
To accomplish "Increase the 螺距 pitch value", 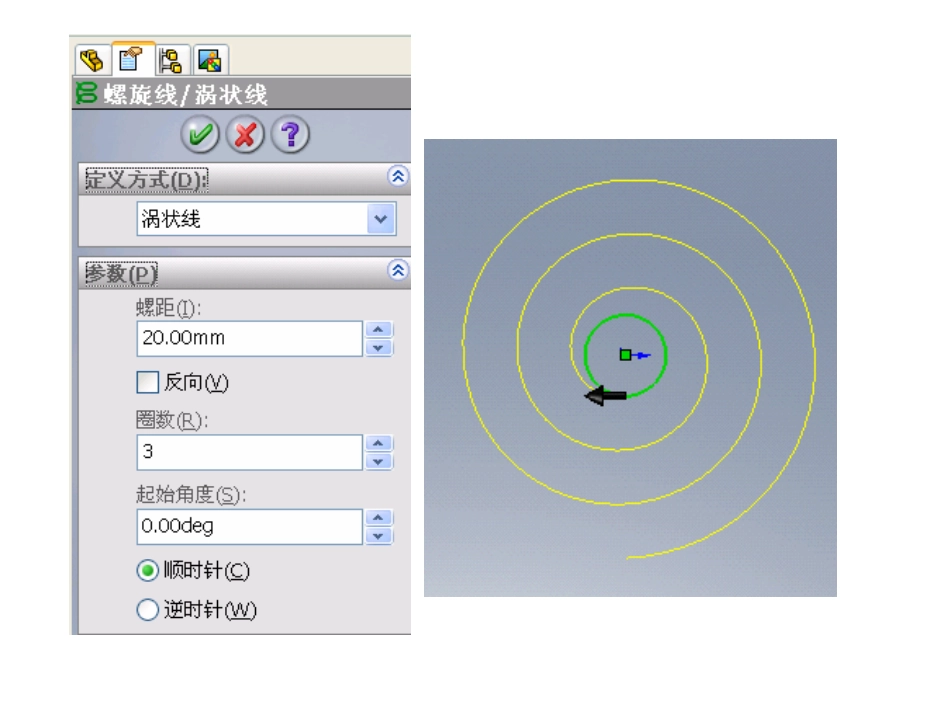I will pyautogui.click(x=379, y=329).
